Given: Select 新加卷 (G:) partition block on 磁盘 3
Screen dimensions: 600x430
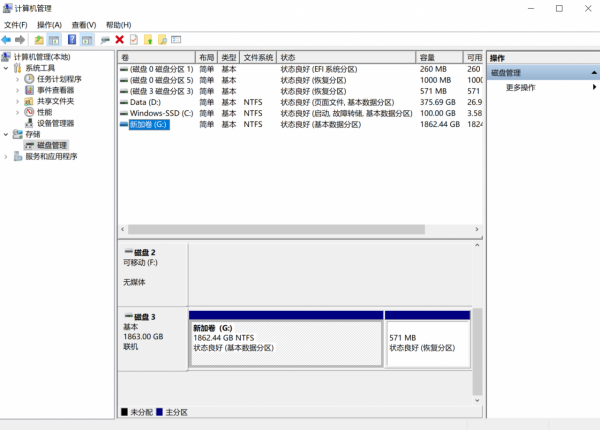Looking at the screenshot, I should tap(286, 339).
